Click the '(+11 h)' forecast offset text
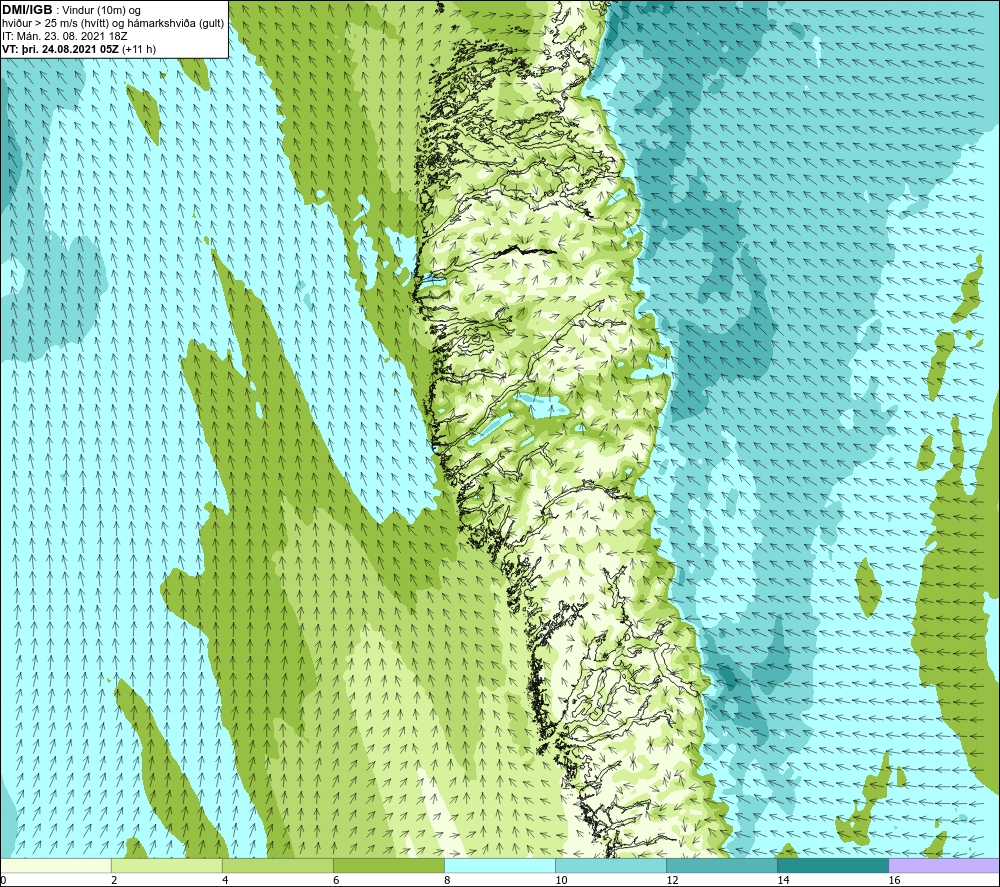This screenshot has width=1000, height=887. pos(138,49)
